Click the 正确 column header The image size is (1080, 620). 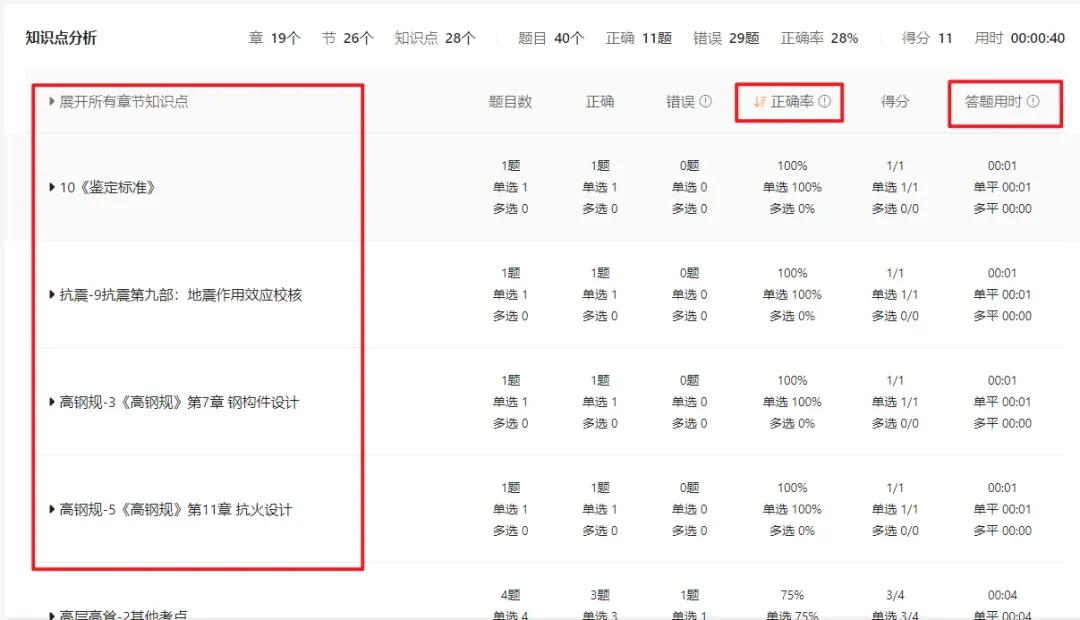tap(599, 101)
